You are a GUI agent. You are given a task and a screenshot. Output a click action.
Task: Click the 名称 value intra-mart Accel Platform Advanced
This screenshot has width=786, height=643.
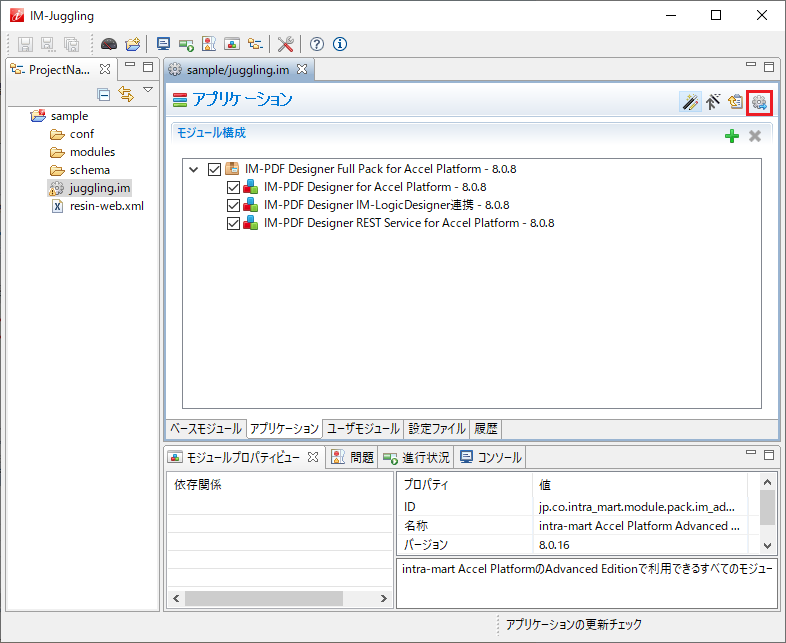tap(639, 526)
